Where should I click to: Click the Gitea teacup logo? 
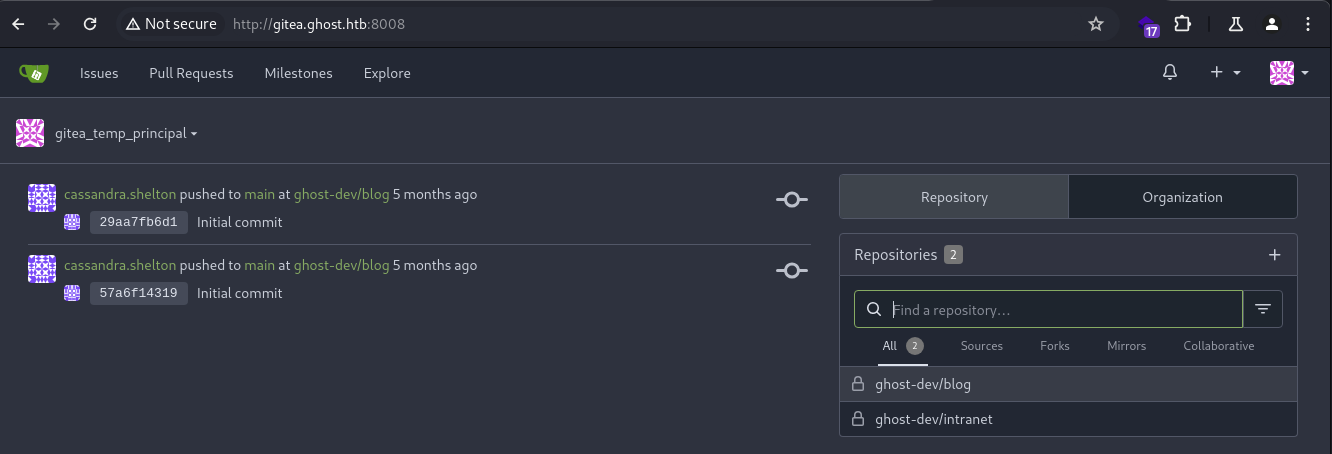tap(32, 73)
